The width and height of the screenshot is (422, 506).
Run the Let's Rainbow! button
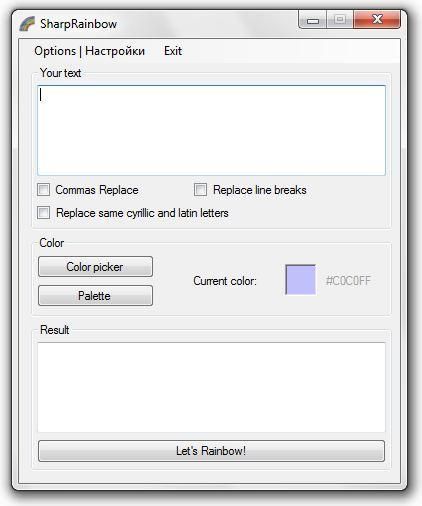[211, 451]
